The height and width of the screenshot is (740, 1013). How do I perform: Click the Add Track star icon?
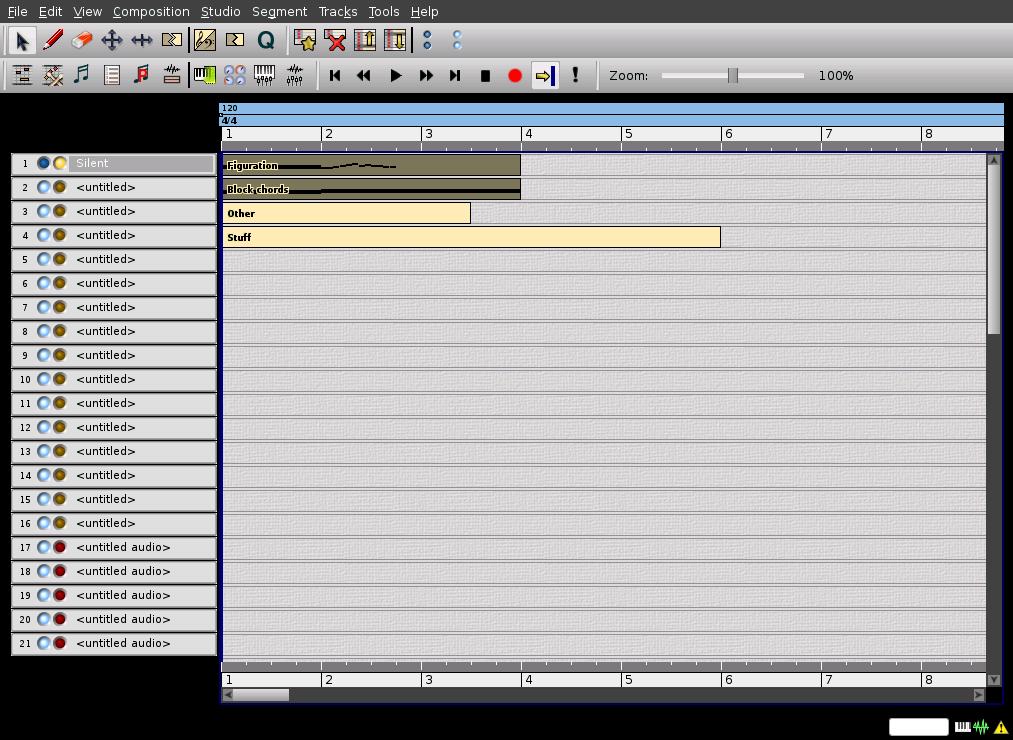pyautogui.click(x=305, y=40)
